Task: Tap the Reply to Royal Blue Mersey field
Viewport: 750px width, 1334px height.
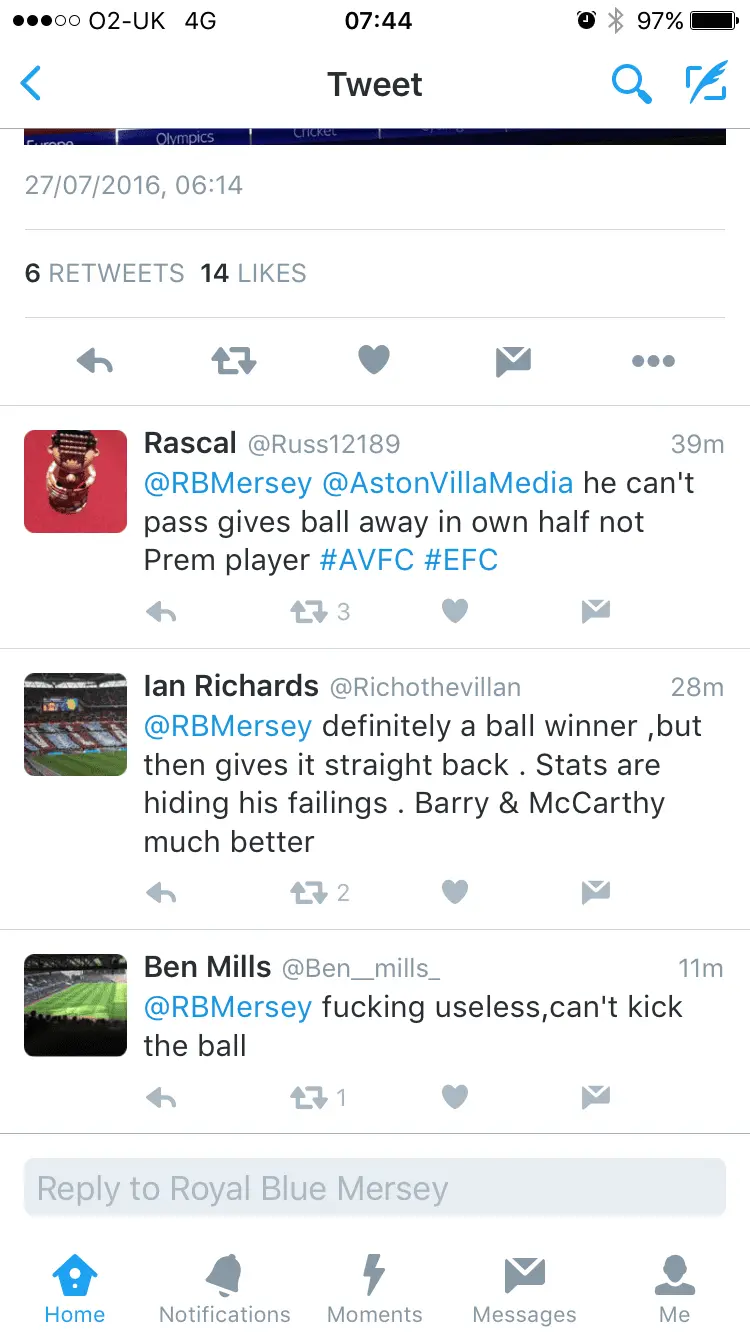Action: coord(375,1188)
